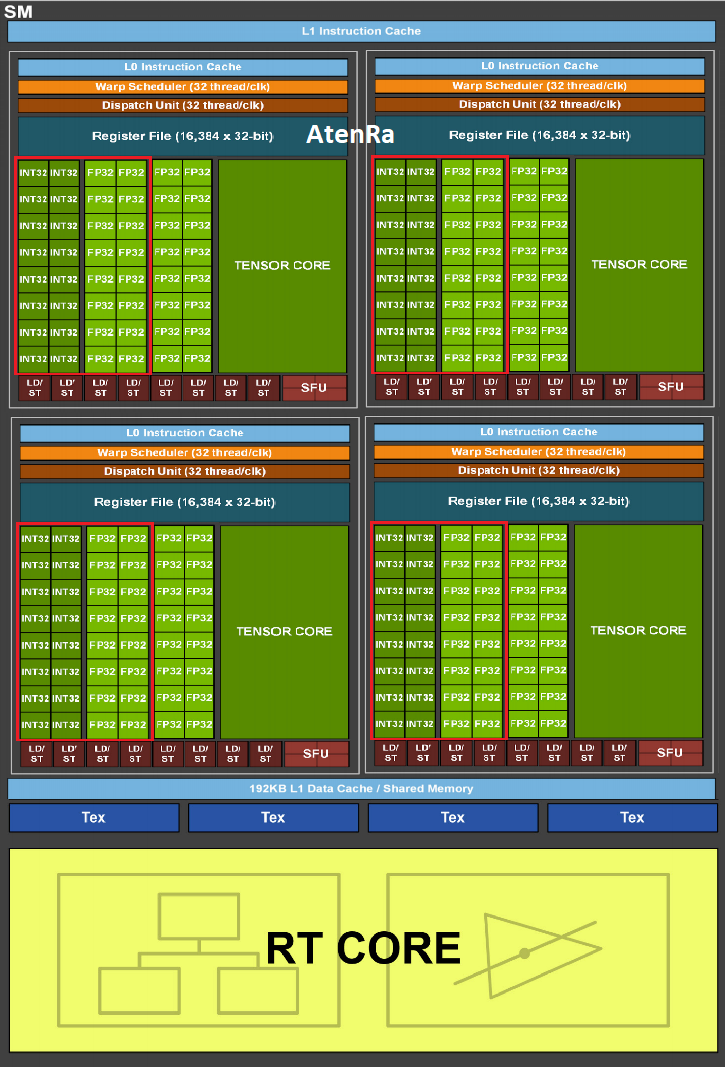Select the top-right Warp Scheduler bar
725x1067 pixels.
540,86
